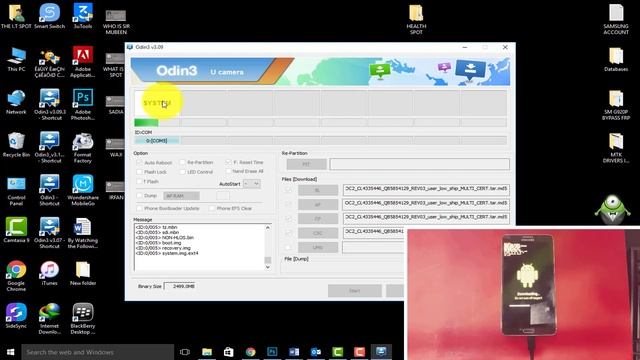This screenshot has width=640, height=360.
Task: Open Internet Download Manager shortcut
Action: (x=49, y=319)
